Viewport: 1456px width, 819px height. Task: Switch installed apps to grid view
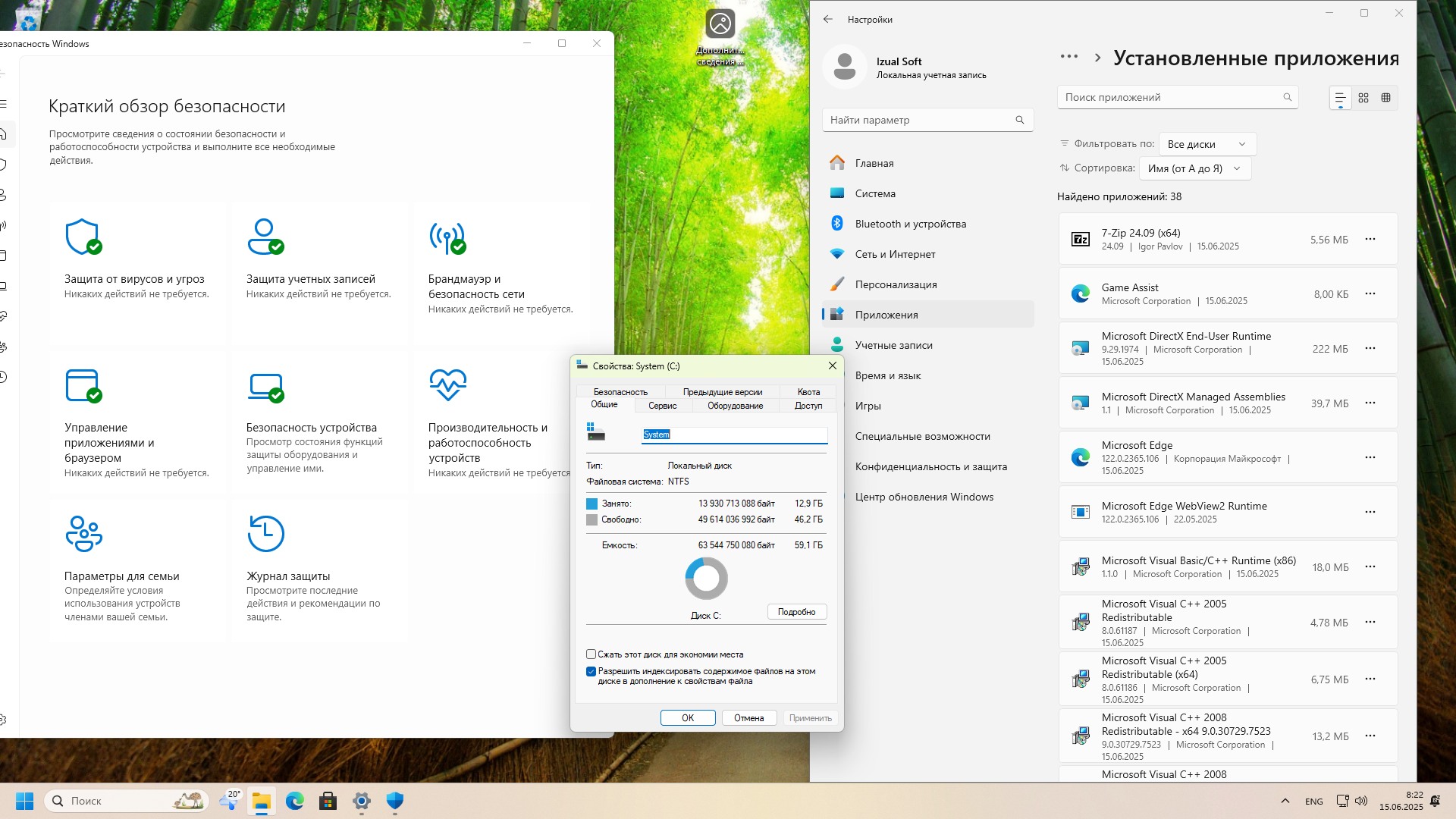1363,98
